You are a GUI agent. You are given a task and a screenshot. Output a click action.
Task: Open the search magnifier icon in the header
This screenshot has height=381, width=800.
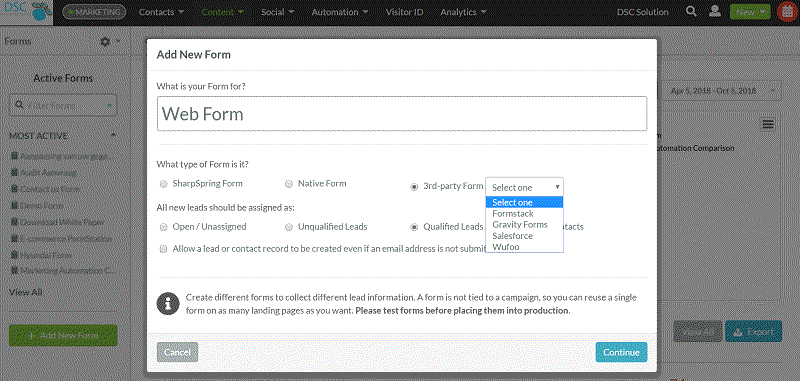click(691, 12)
